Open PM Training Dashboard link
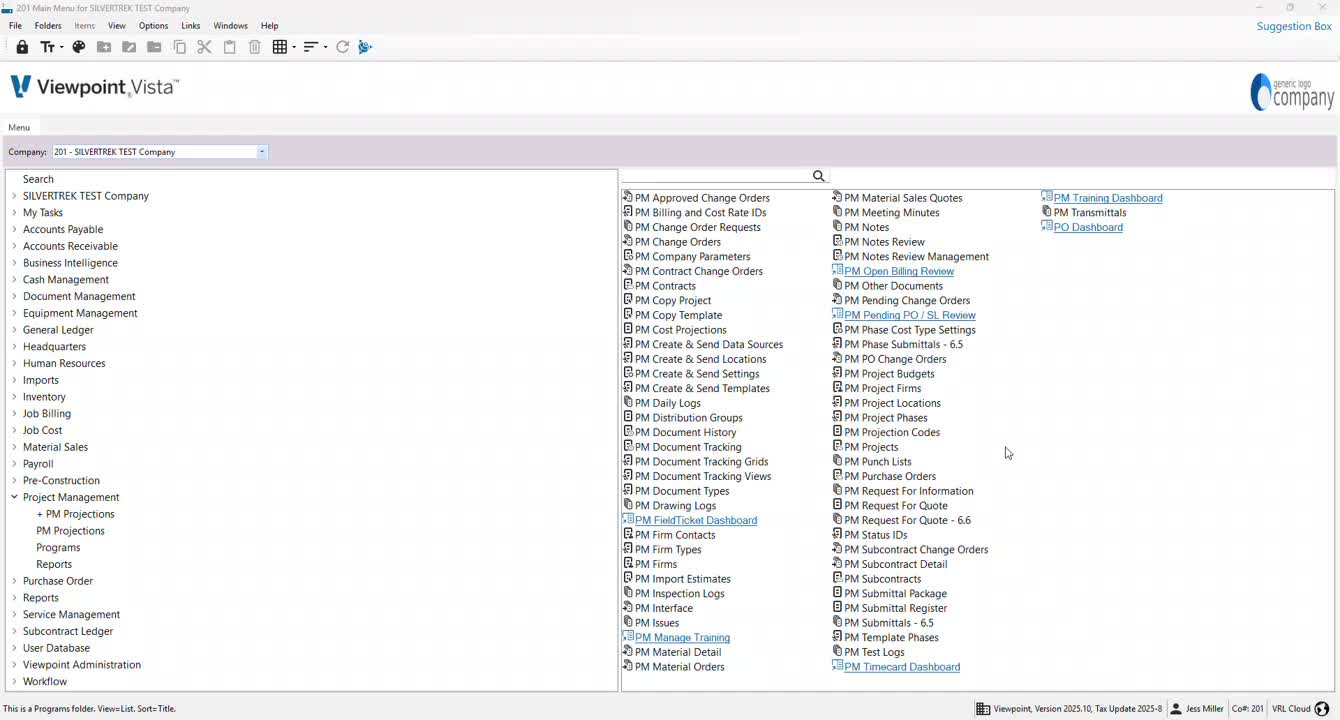1340x720 pixels. (x=1108, y=198)
